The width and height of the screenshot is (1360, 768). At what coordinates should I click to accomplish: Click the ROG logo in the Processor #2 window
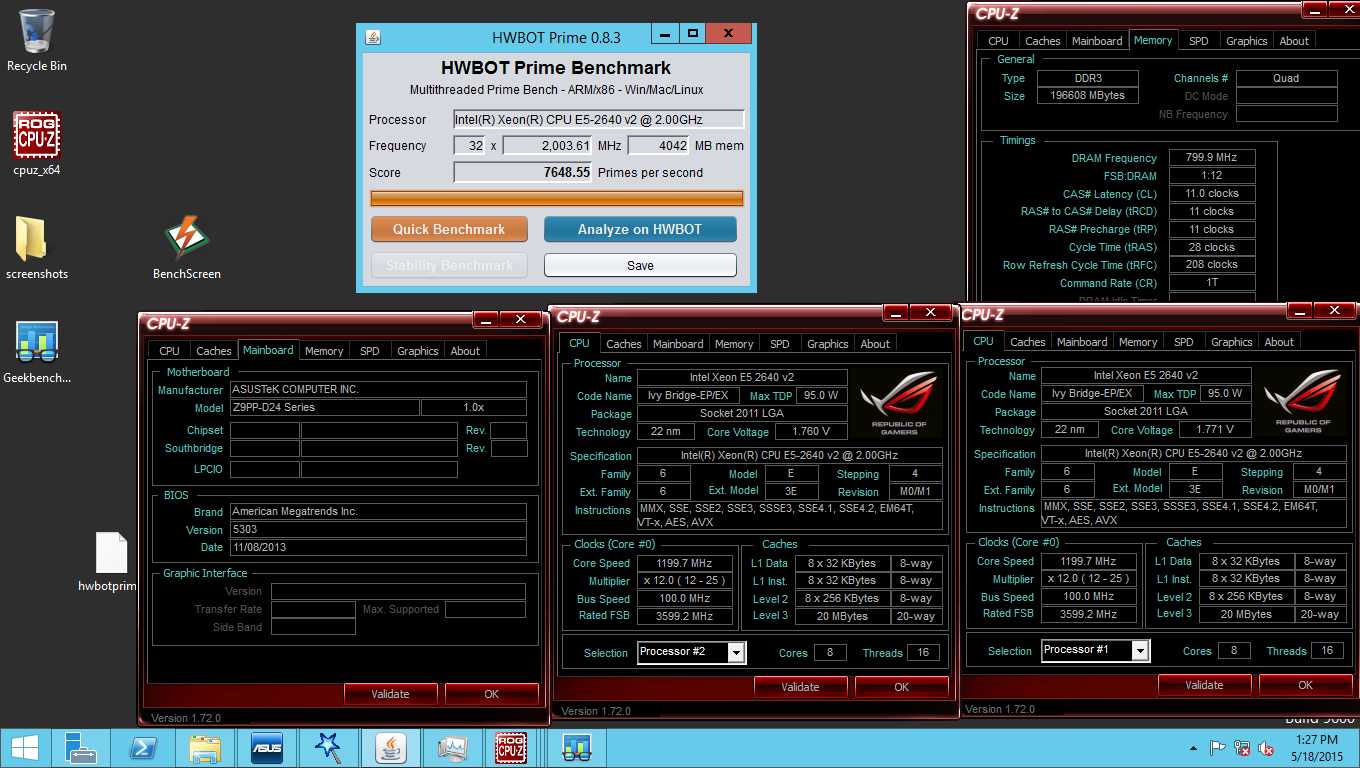click(899, 404)
